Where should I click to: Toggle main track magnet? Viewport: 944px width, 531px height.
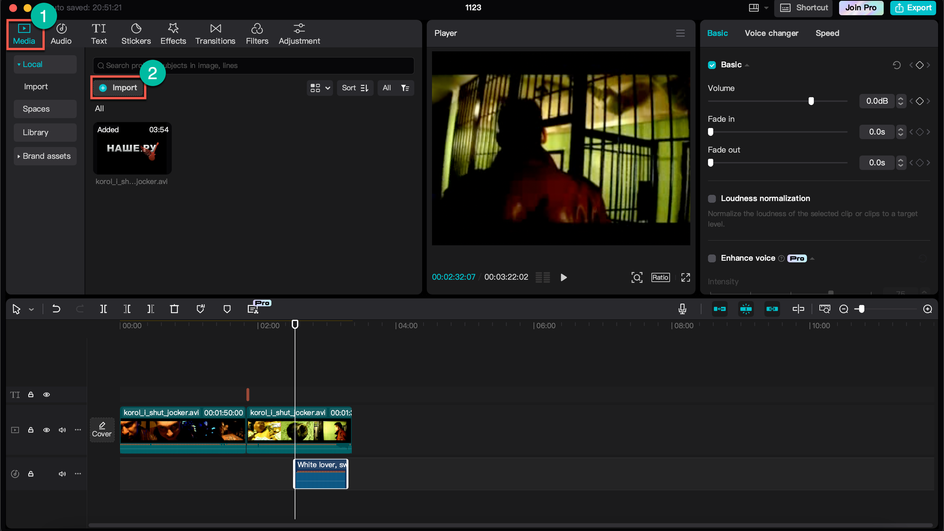tap(719, 309)
